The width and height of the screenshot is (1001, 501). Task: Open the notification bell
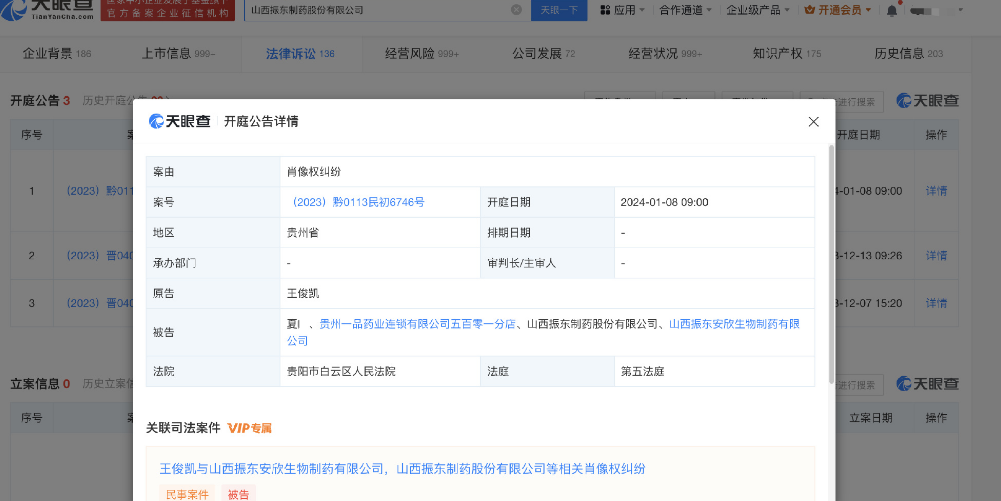892,10
